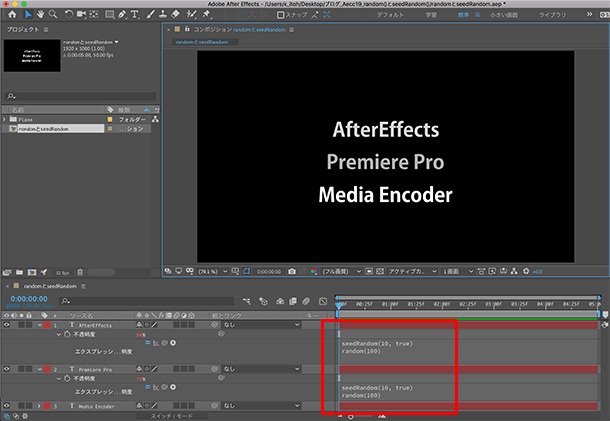The image size is (610, 421).
Task: Switch to the Learn workspace tab
Action: coord(431,15)
